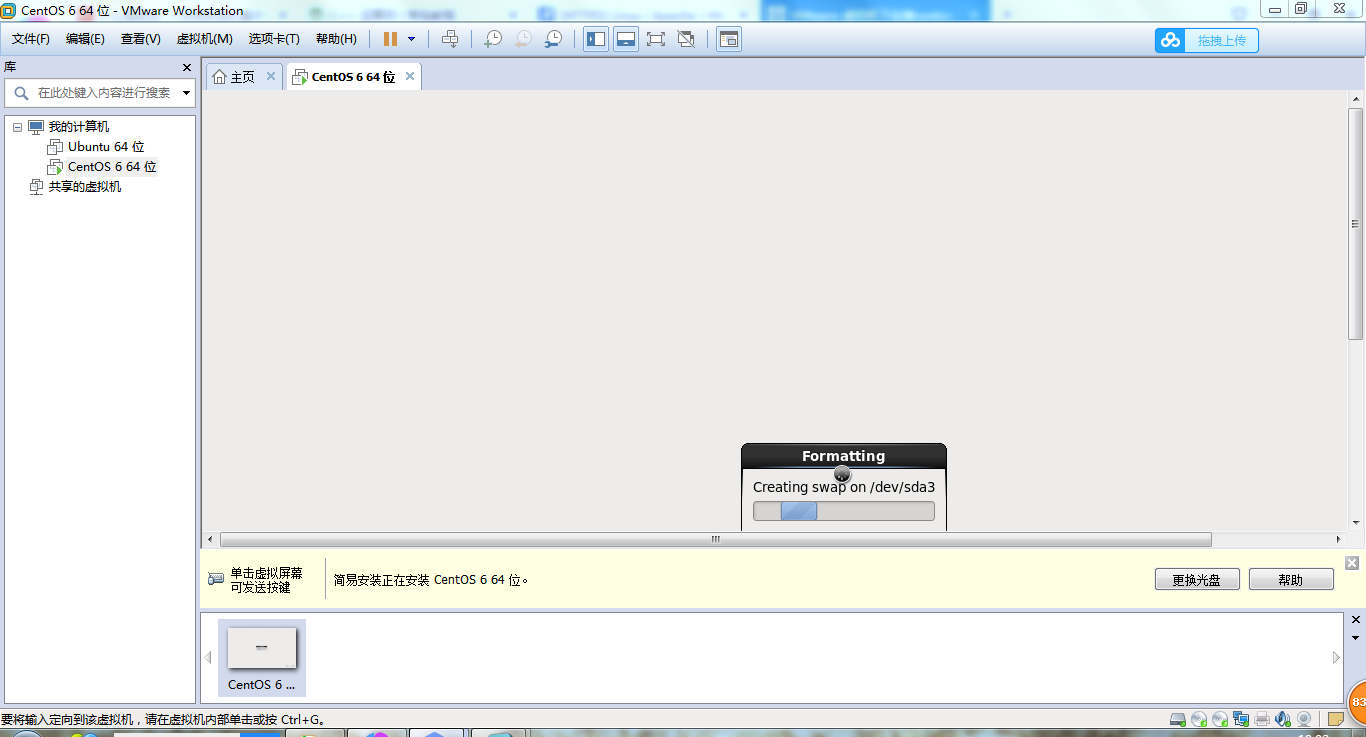Close the CentOS 6 64 位 tab
1366x737 pixels.
point(410,76)
